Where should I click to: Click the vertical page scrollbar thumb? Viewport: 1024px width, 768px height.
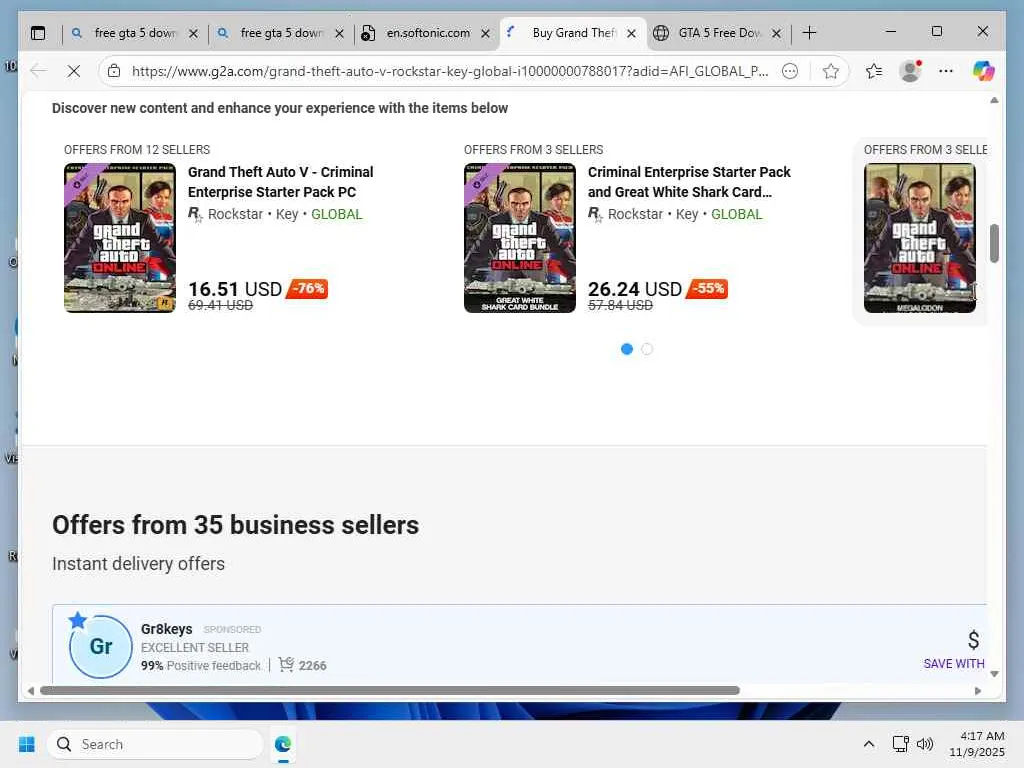click(994, 243)
